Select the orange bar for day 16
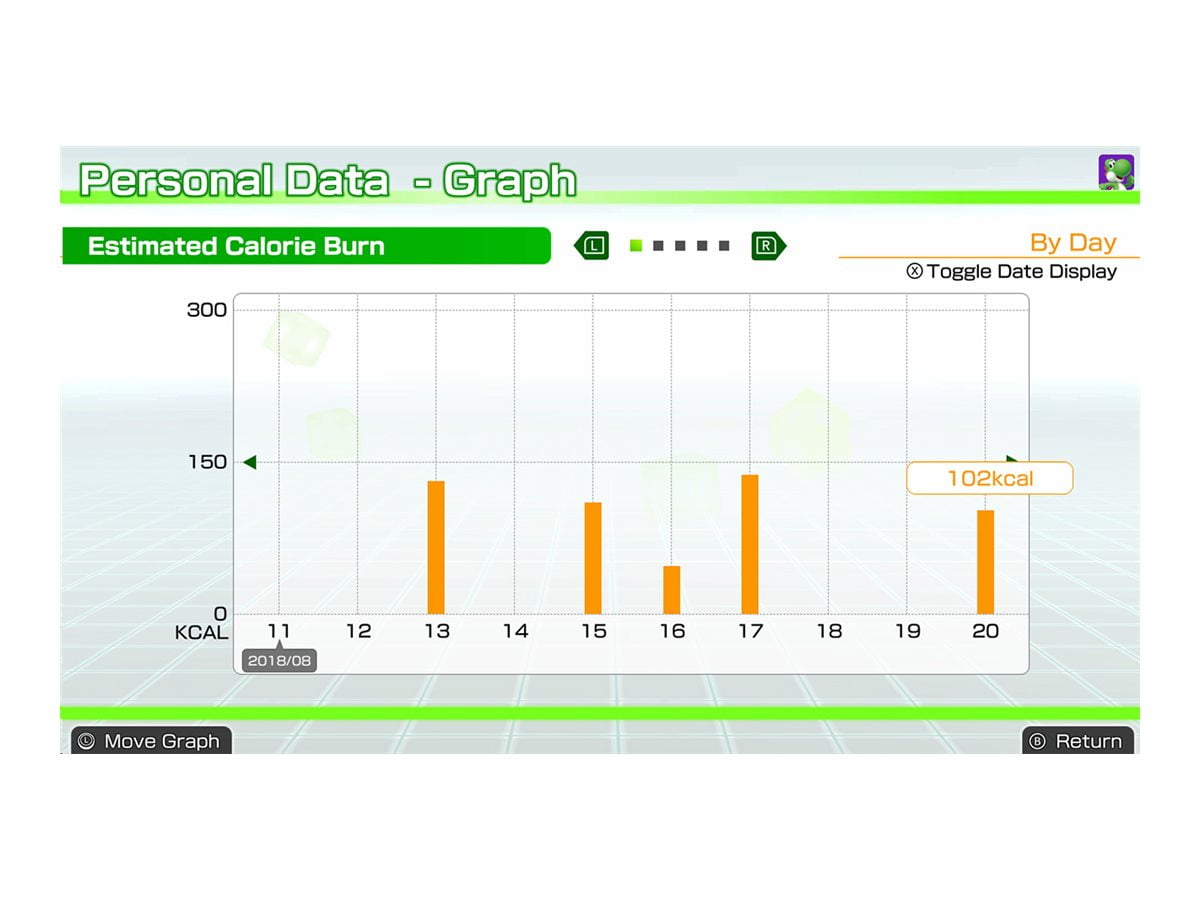Viewport: 1200px width, 900px height. 671,590
